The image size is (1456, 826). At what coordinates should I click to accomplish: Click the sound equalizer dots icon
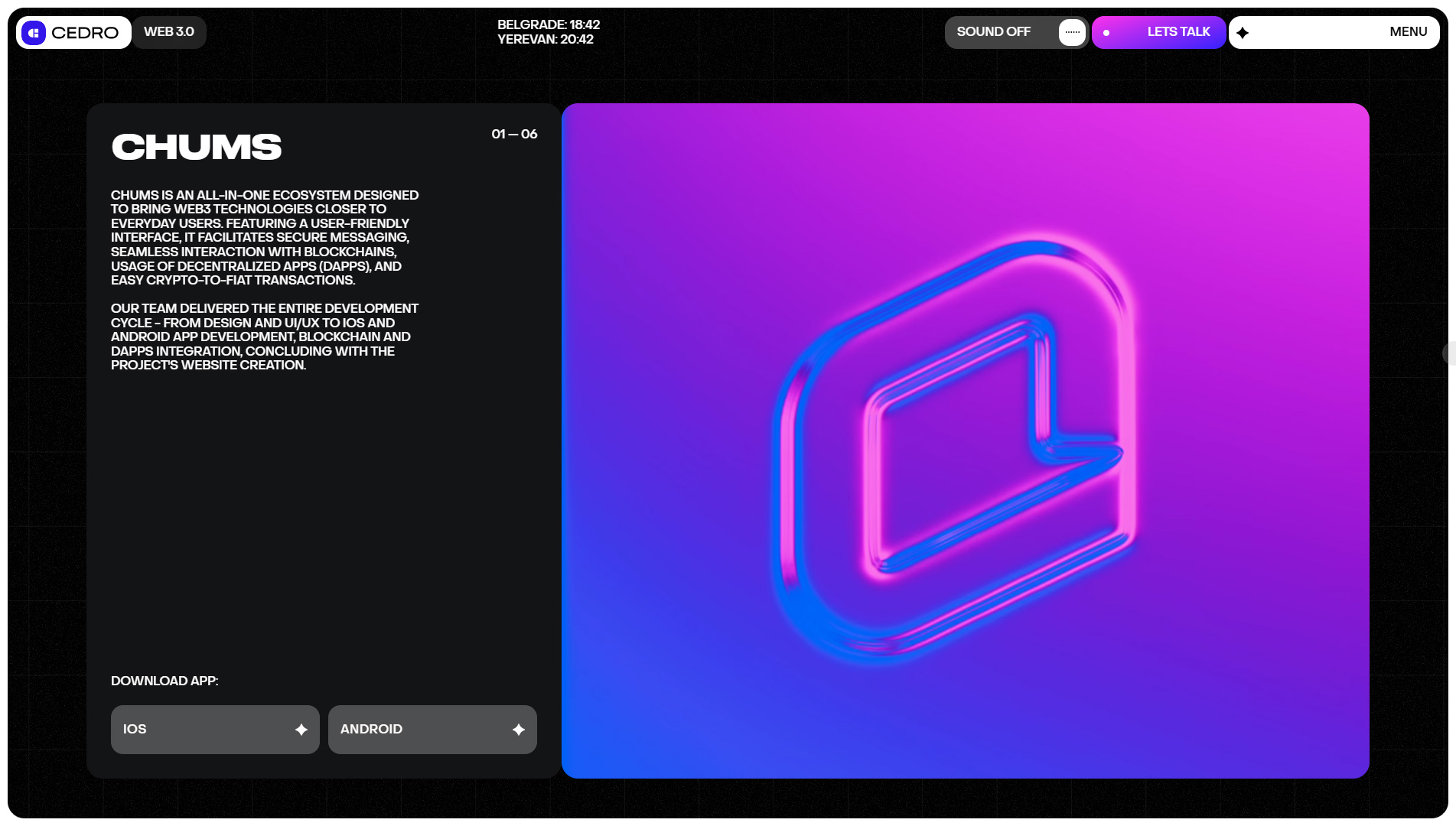pos(1073,32)
